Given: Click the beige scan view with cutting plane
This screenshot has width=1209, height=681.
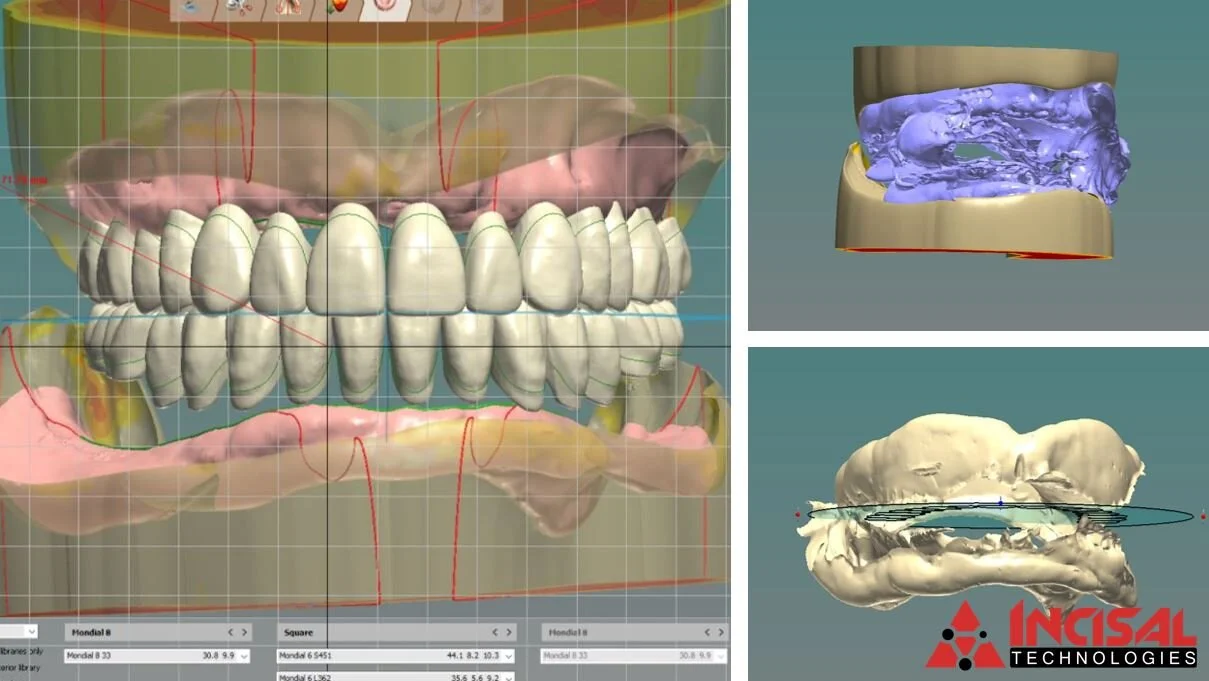Looking at the screenshot, I should click(x=978, y=514).
